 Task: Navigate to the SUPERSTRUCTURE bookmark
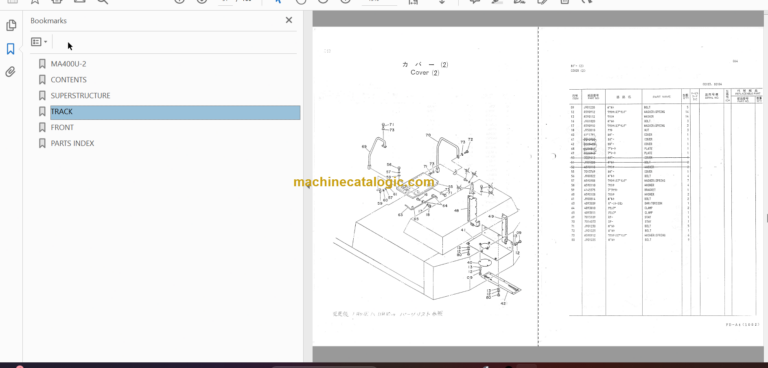(x=80, y=96)
